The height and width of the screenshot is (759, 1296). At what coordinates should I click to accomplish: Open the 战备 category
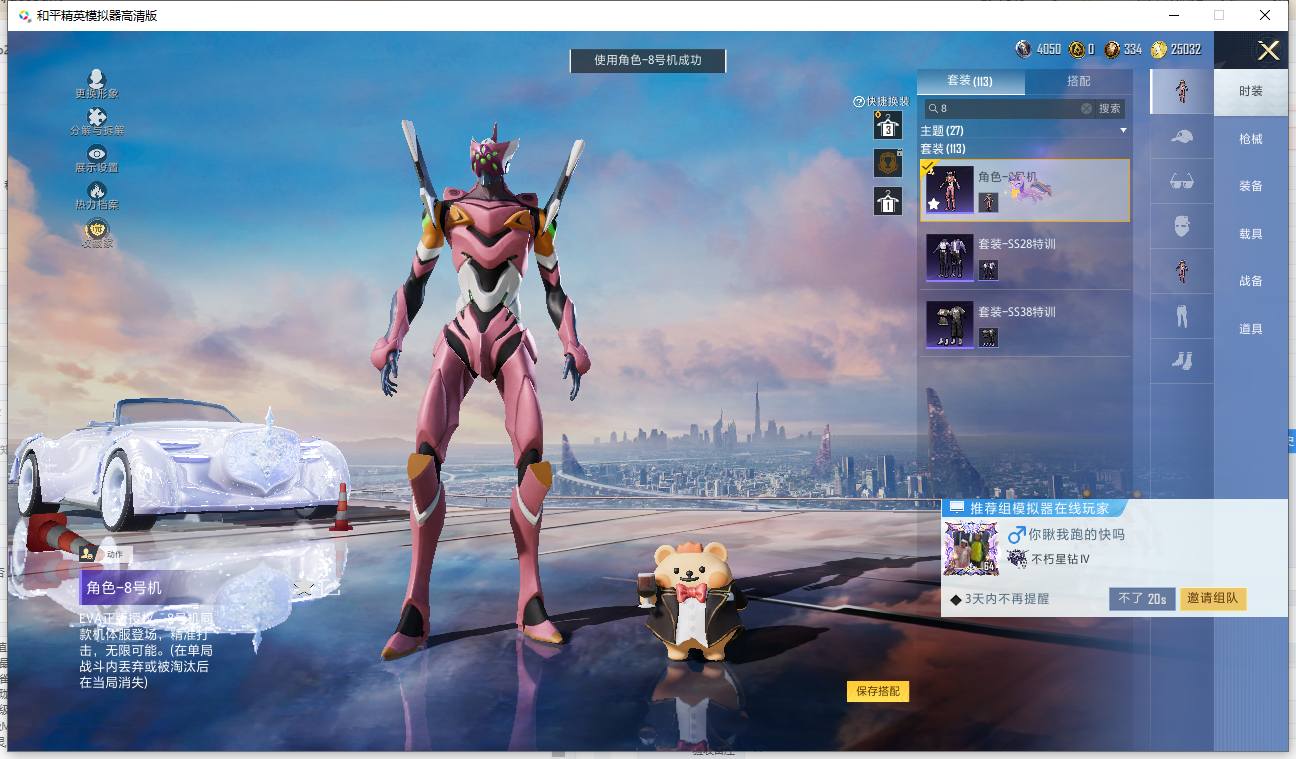1251,281
